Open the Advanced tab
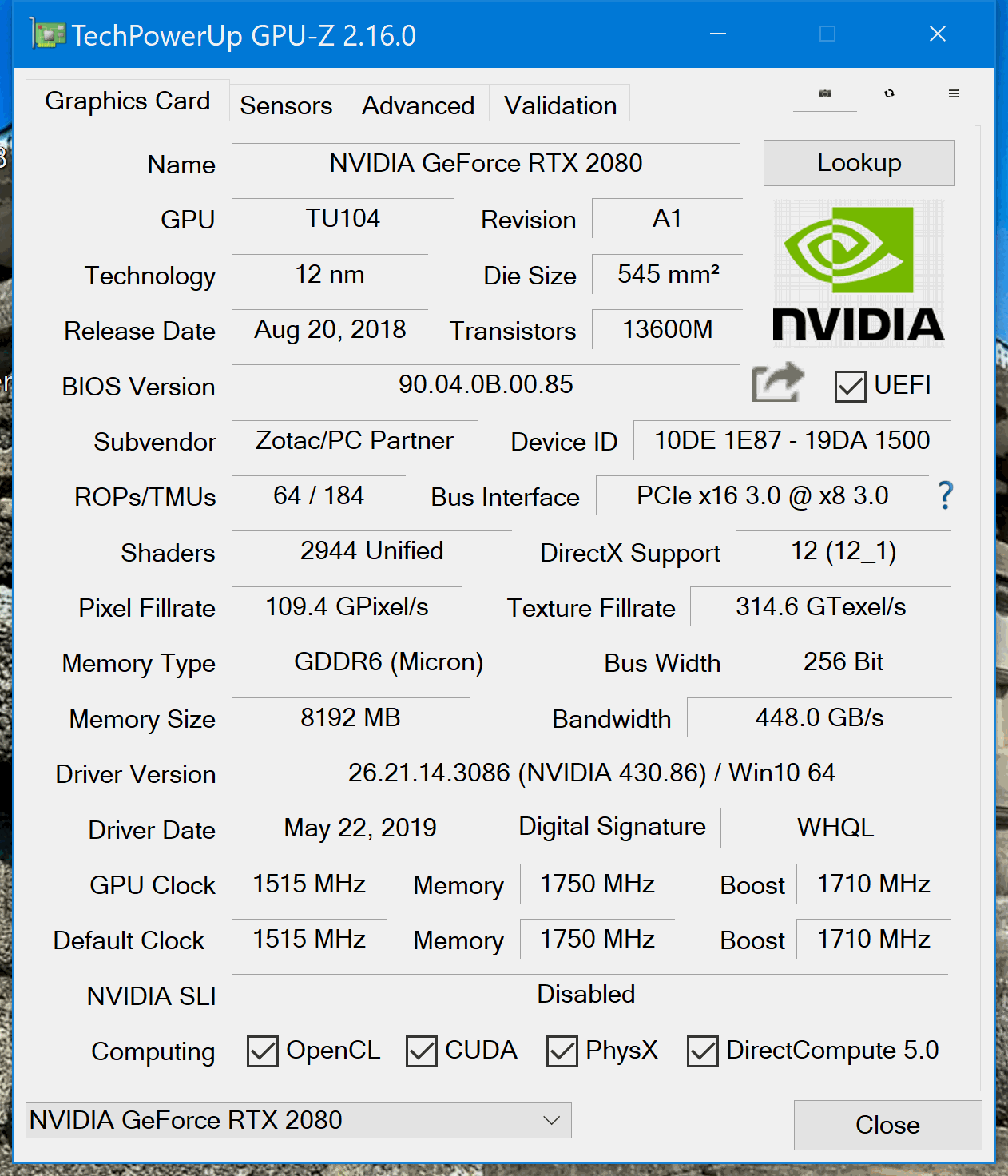The image size is (1008, 1176). pyautogui.click(x=418, y=105)
